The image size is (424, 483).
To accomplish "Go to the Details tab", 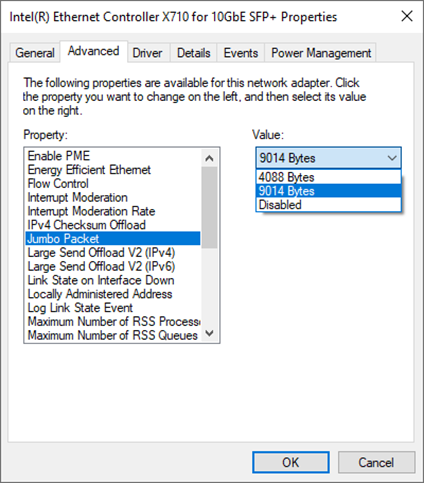I will [x=194, y=53].
